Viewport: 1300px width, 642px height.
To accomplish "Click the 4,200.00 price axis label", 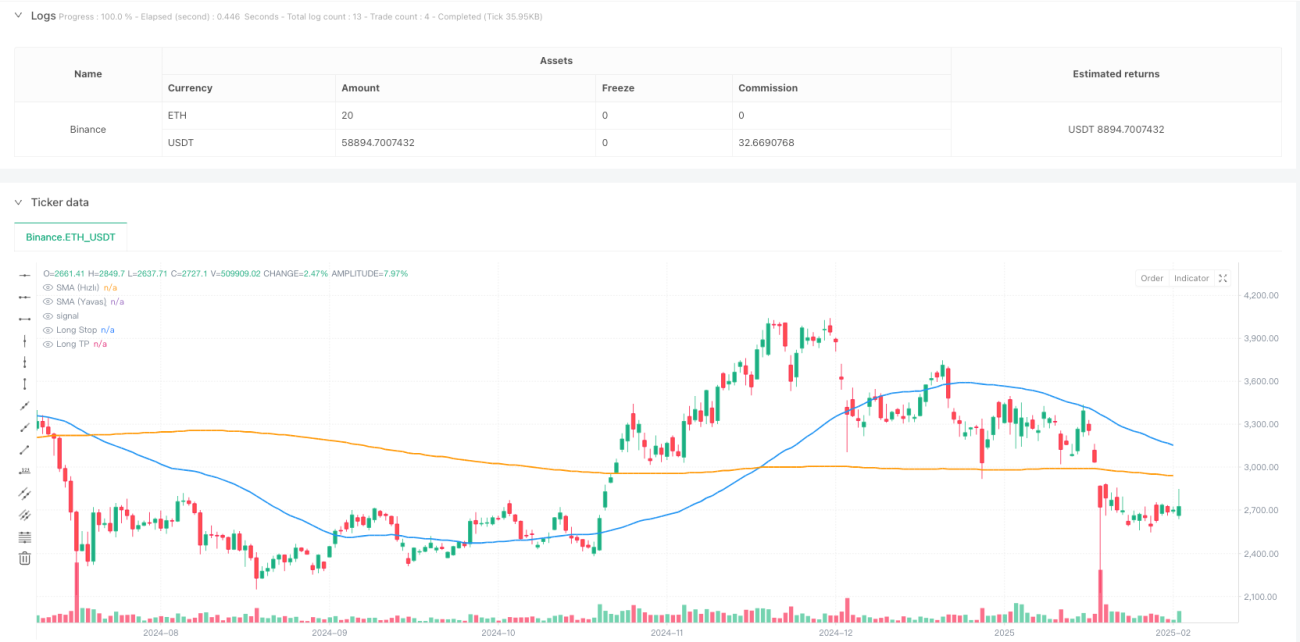I will 1260,295.
